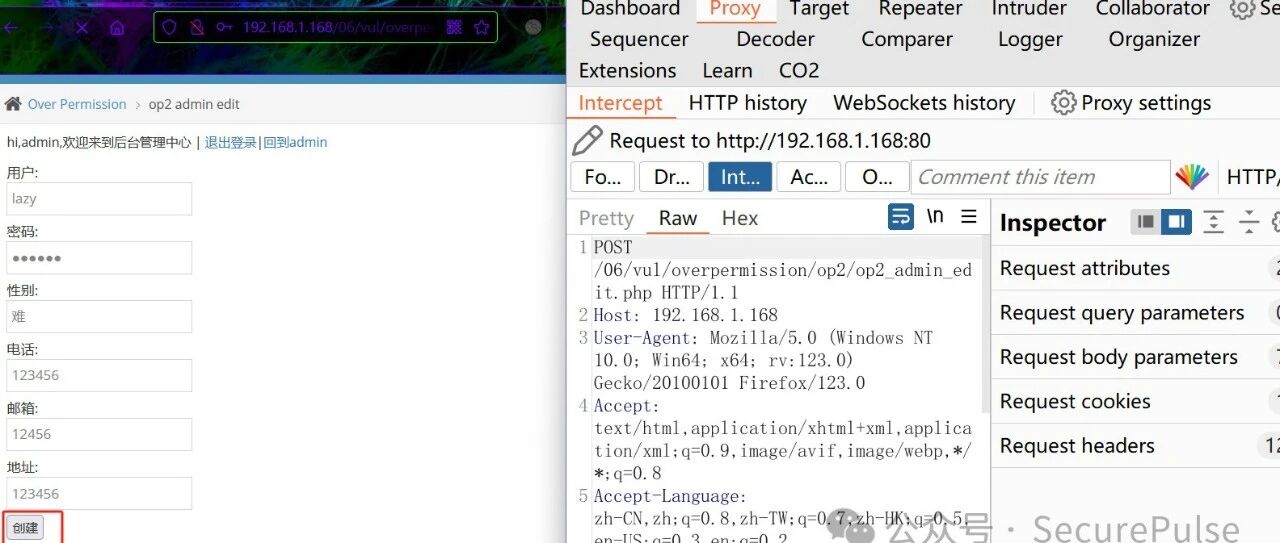Open the message editor hamburger menu

(969, 216)
